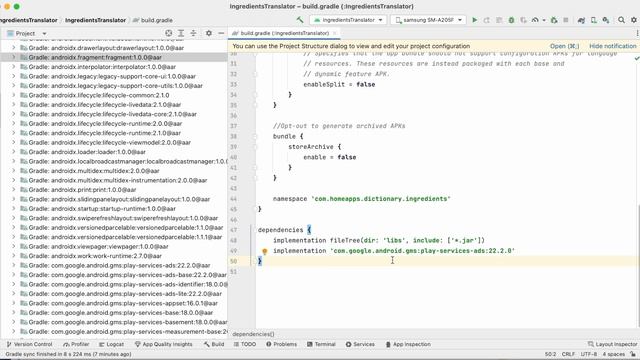Select Gradle: androidx.lifecycle:lifecycle-common:2.1.0 row
This screenshot has height=360, width=640.
114,95
